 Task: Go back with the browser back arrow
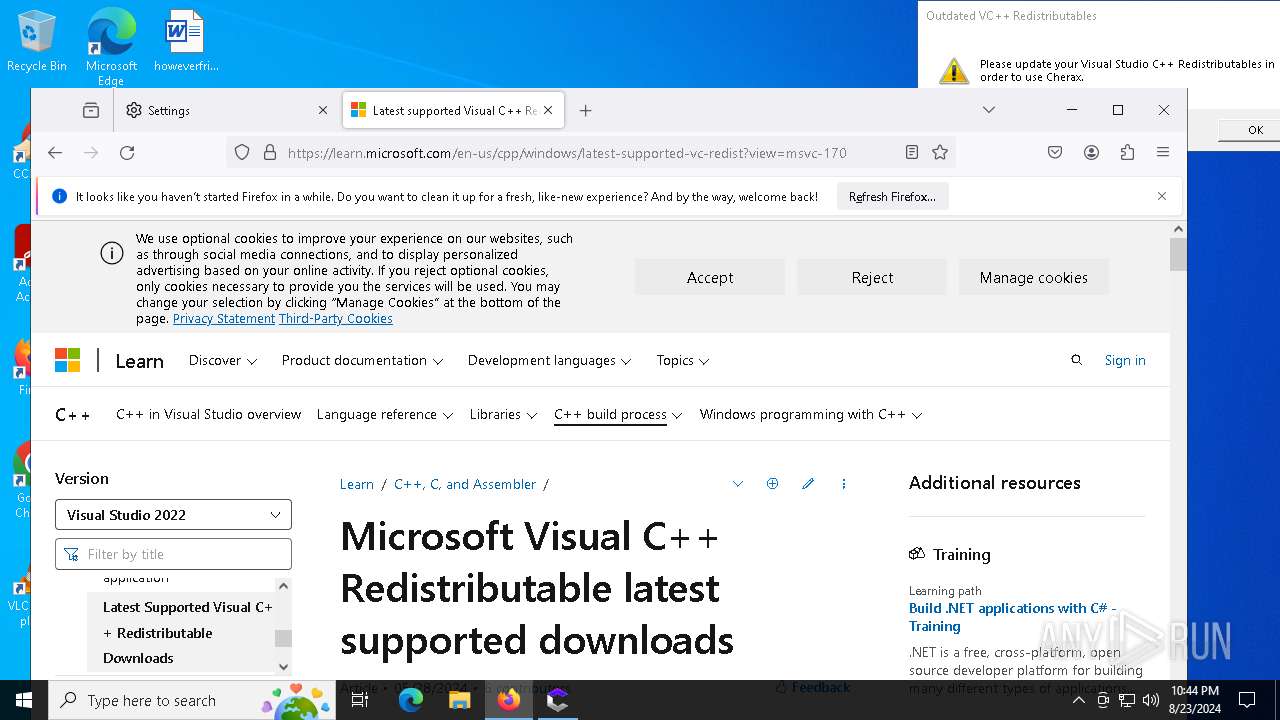coord(55,152)
